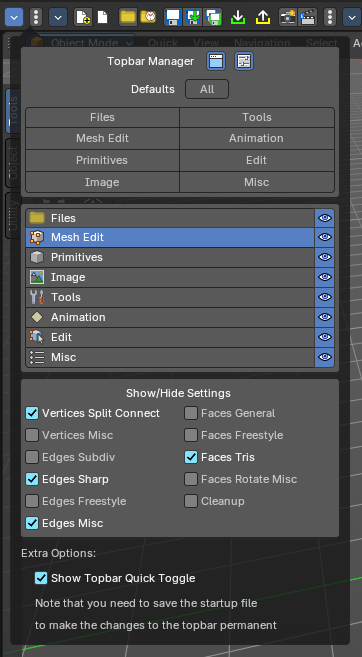The height and width of the screenshot is (657, 362).
Task: Click Primitives button in Defaults grid
Action: (x=102, y=160)
